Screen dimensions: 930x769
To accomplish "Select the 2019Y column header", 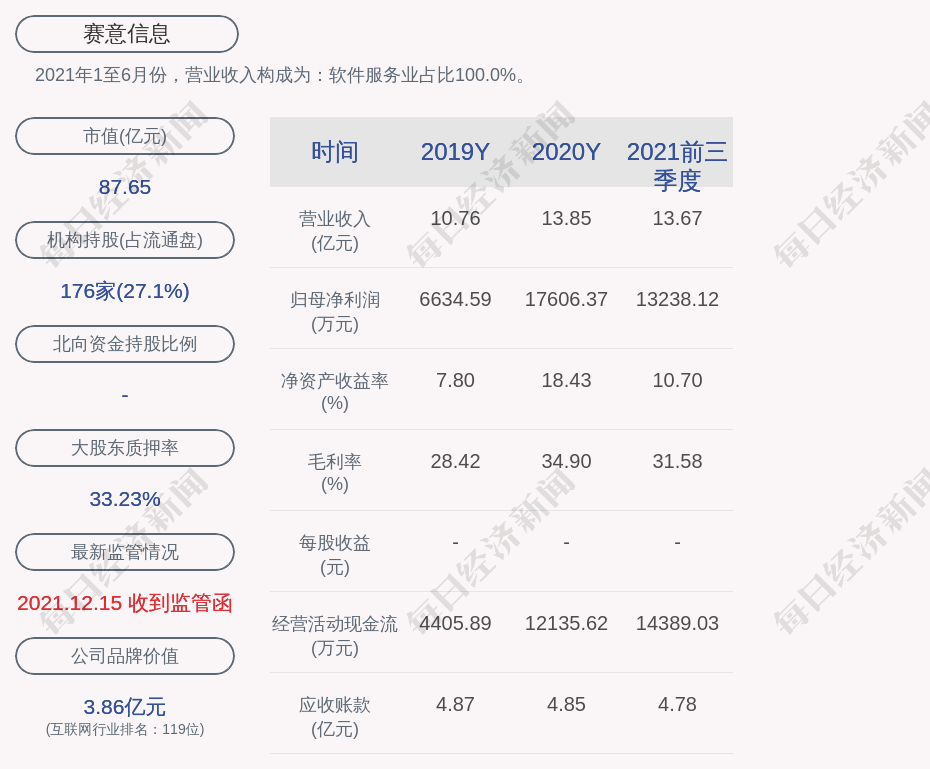I will click(x=456, y=152).
